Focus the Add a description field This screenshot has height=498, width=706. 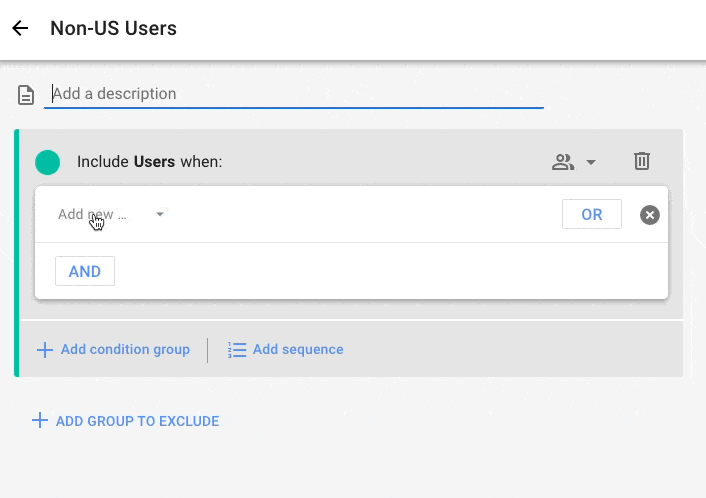coord(295,94)
